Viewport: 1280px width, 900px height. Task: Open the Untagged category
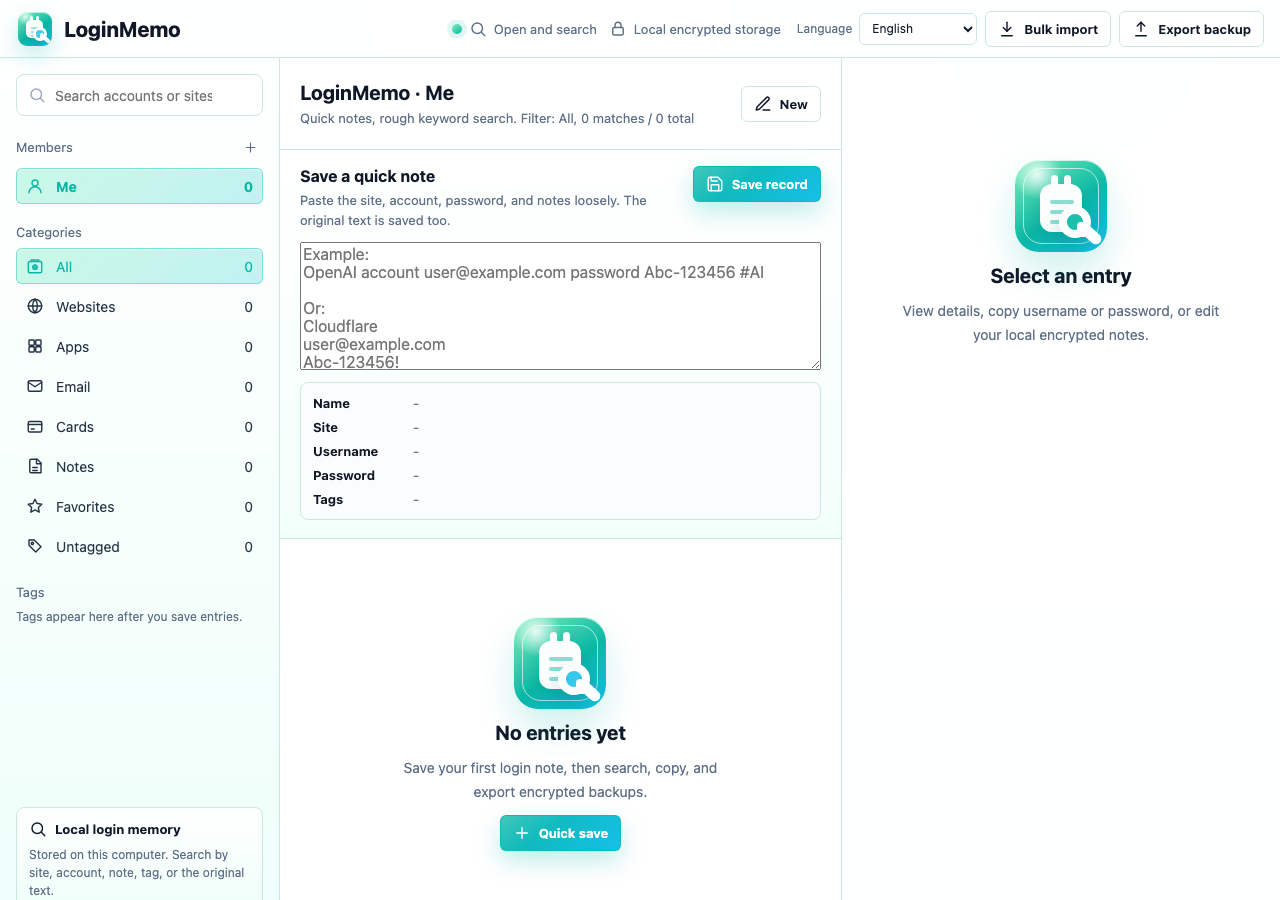(x=139, y=546)
